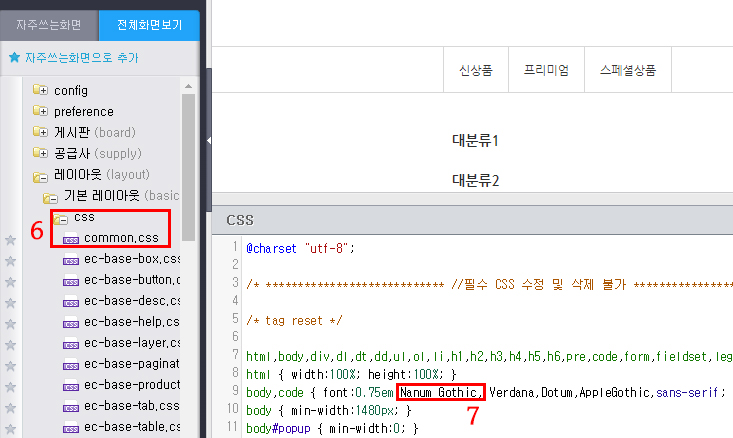Click the CSS file icon for ec-base-desc.css
The width and height of the screenshot is (733, 438).
[x=71, y=302]
